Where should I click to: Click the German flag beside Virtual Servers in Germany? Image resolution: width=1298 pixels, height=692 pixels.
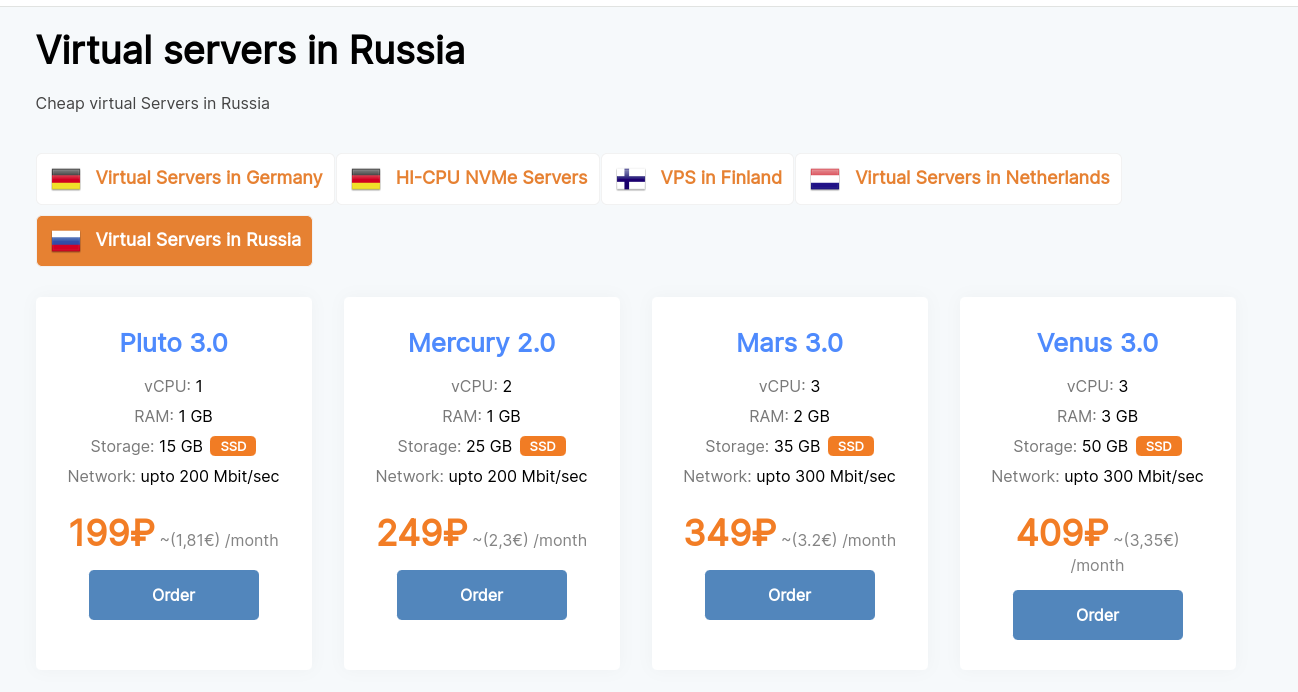[66, 179]
